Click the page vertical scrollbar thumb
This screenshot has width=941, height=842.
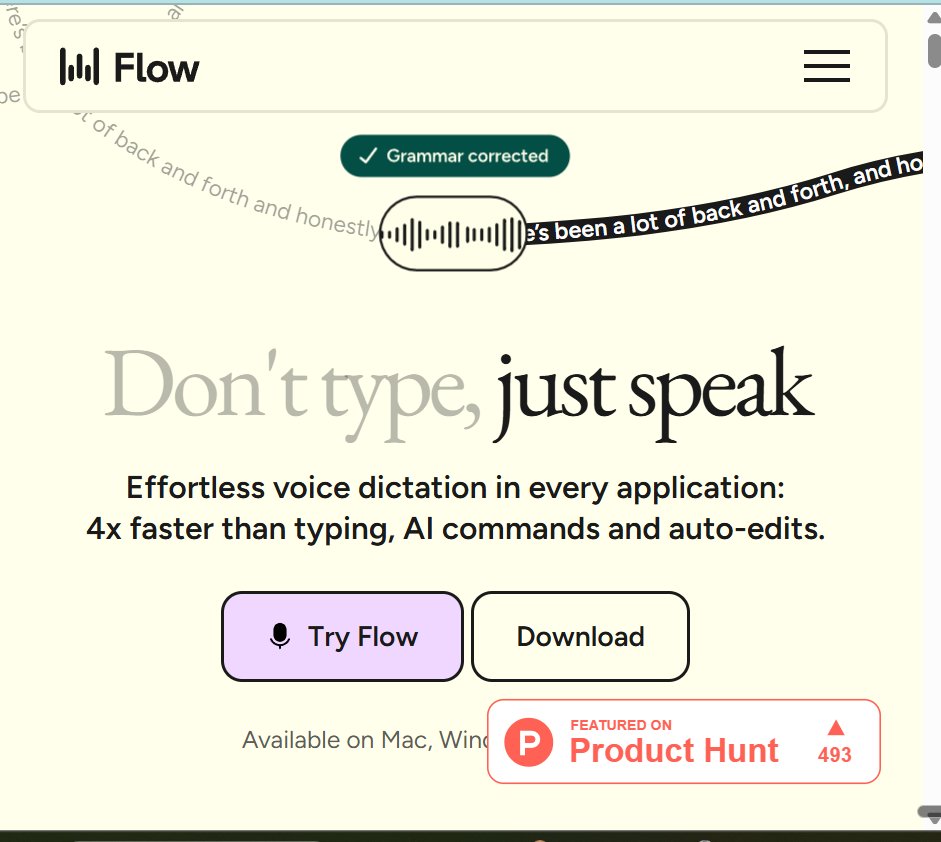tap(934, 51)
